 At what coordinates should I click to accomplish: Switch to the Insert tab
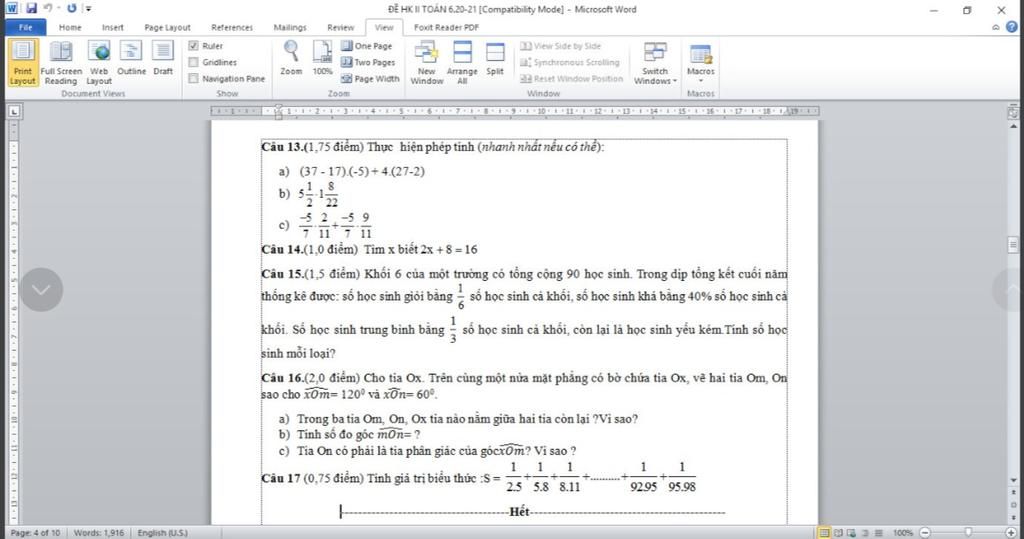(112, 27)
